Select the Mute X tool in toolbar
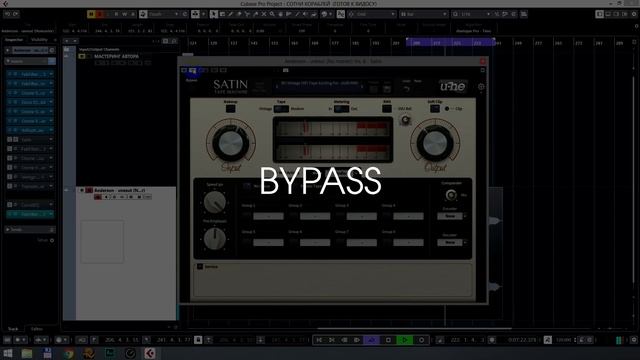Image resolution: width=640 pixels, height=360 pixels. [264, 14]
